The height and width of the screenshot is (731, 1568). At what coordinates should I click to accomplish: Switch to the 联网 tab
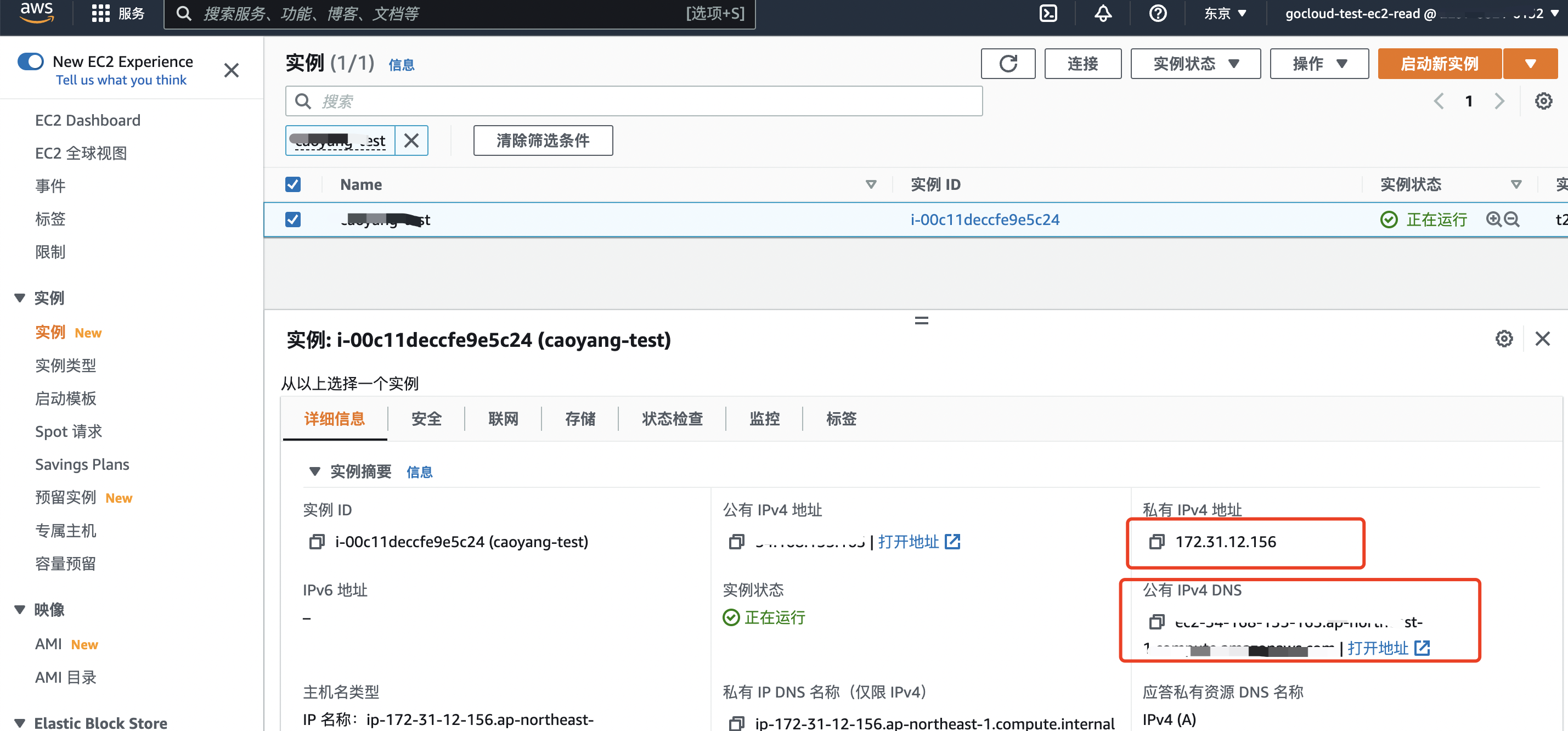point(504,419)
